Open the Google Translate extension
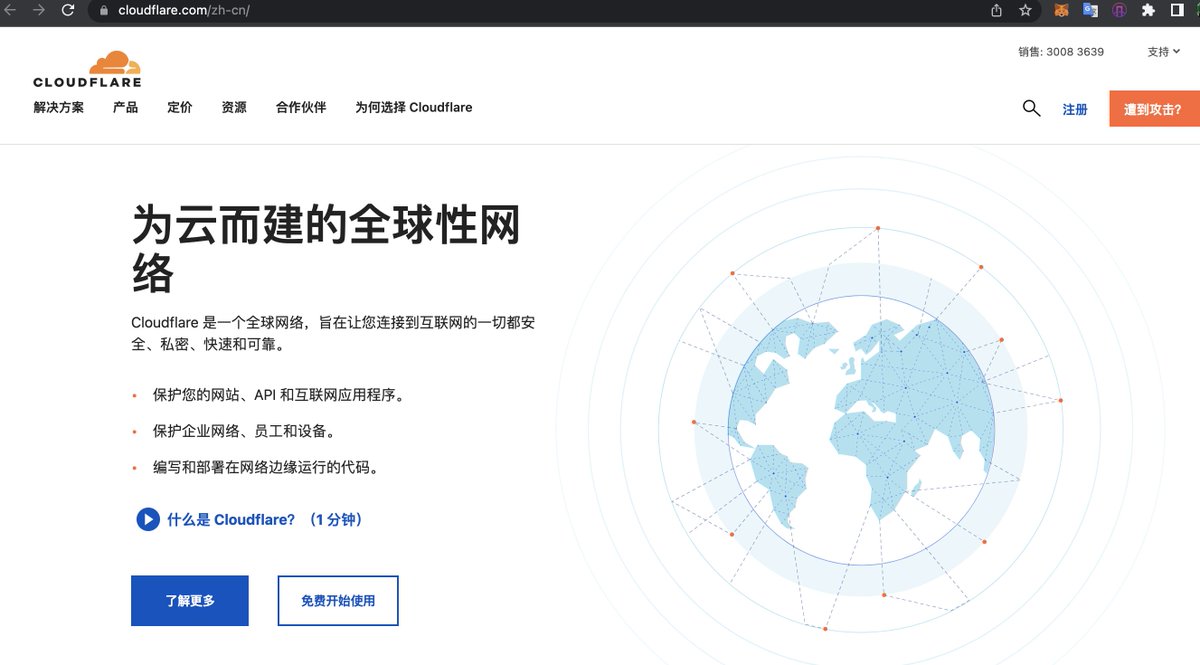This screenshot has height=665, width=1200. 1090,10
